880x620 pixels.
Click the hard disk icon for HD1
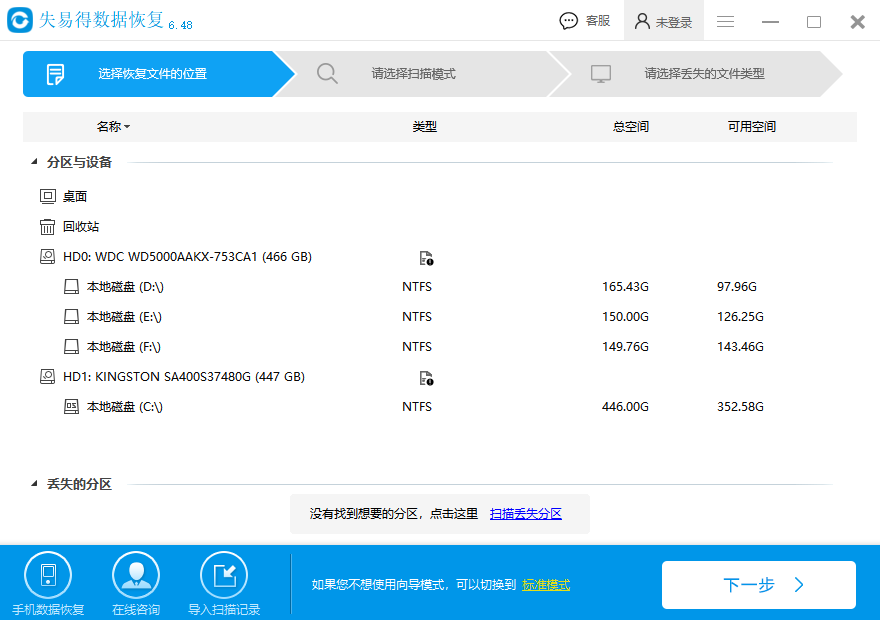(48, 376)
